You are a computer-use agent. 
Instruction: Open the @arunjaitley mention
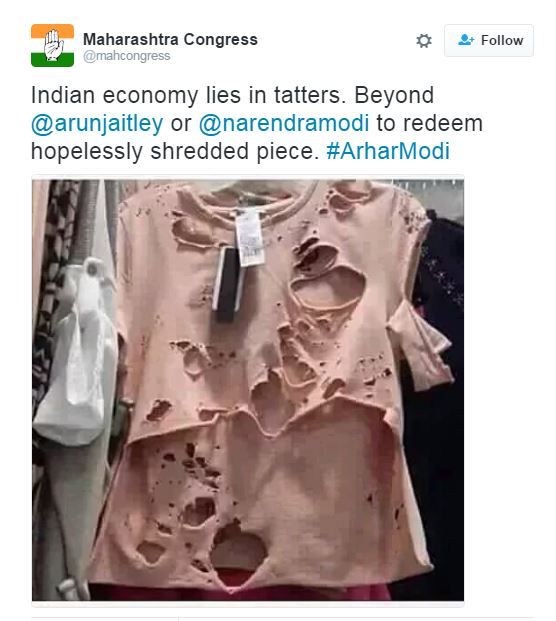pos(97,123)
